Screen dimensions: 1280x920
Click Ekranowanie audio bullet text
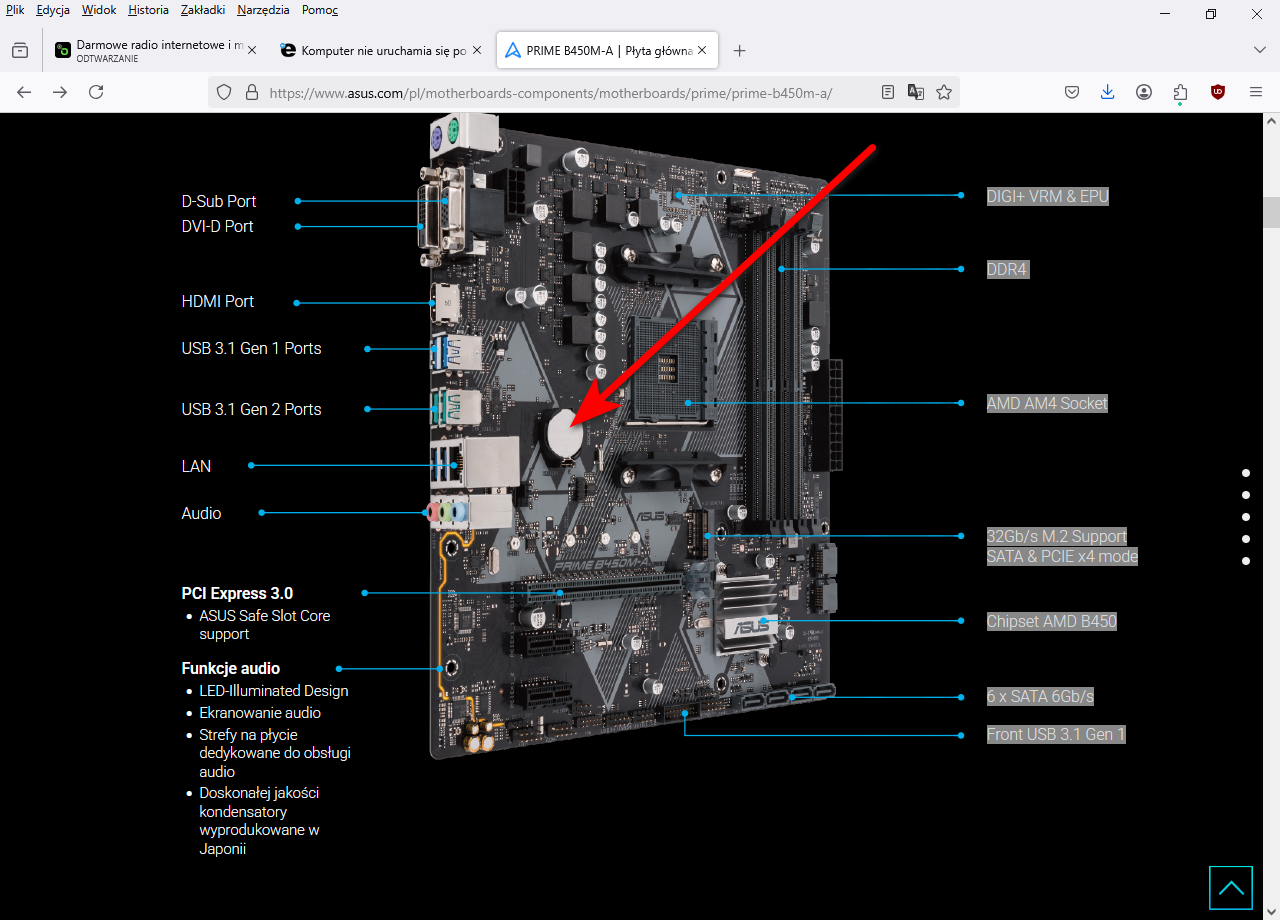[260, 713]
